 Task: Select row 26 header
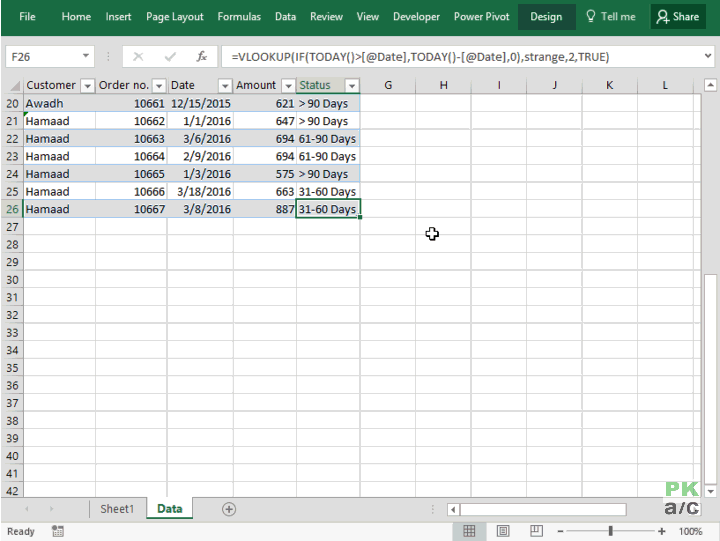[x=12, y=209]
